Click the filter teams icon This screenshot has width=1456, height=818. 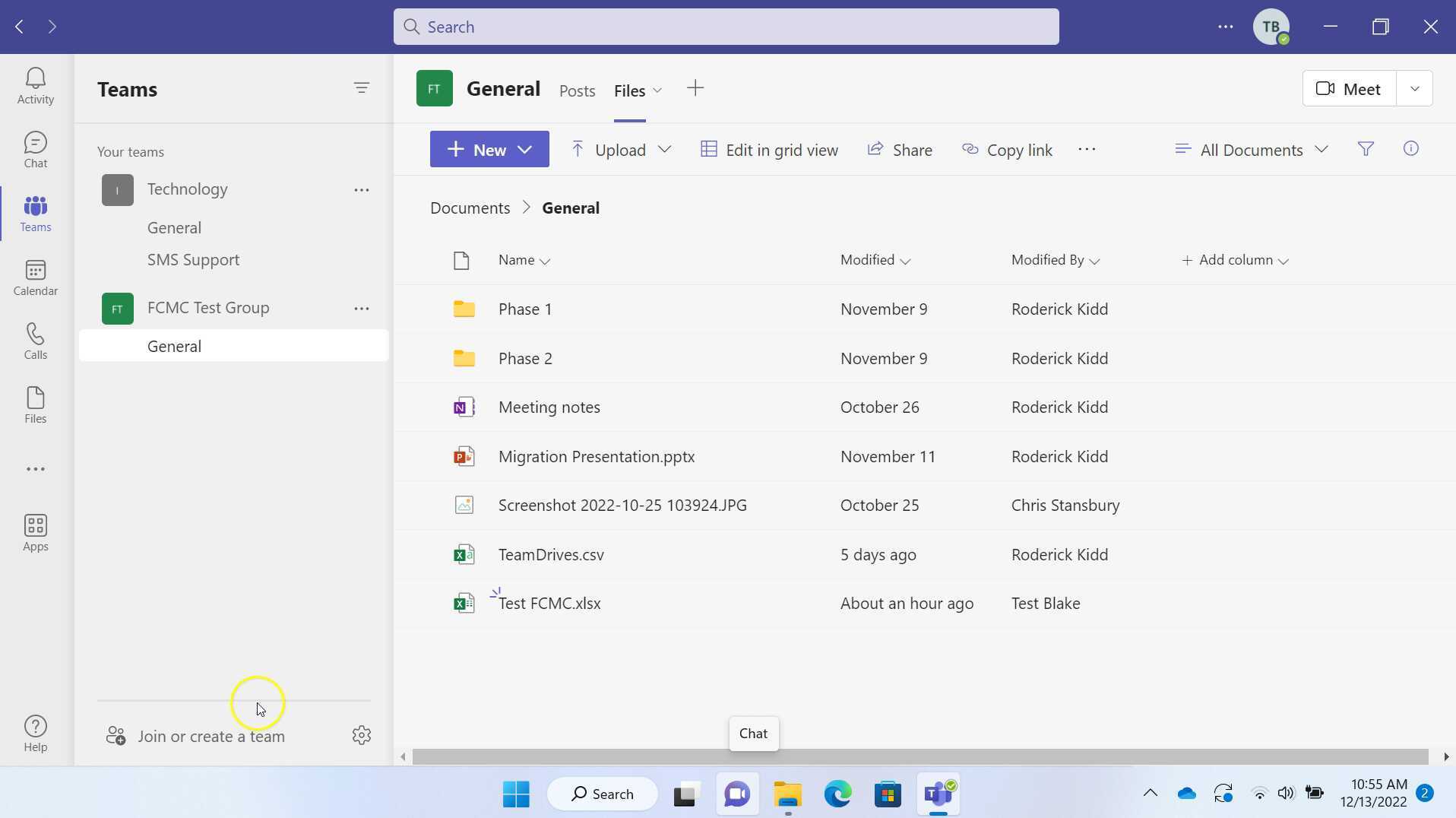361,88
